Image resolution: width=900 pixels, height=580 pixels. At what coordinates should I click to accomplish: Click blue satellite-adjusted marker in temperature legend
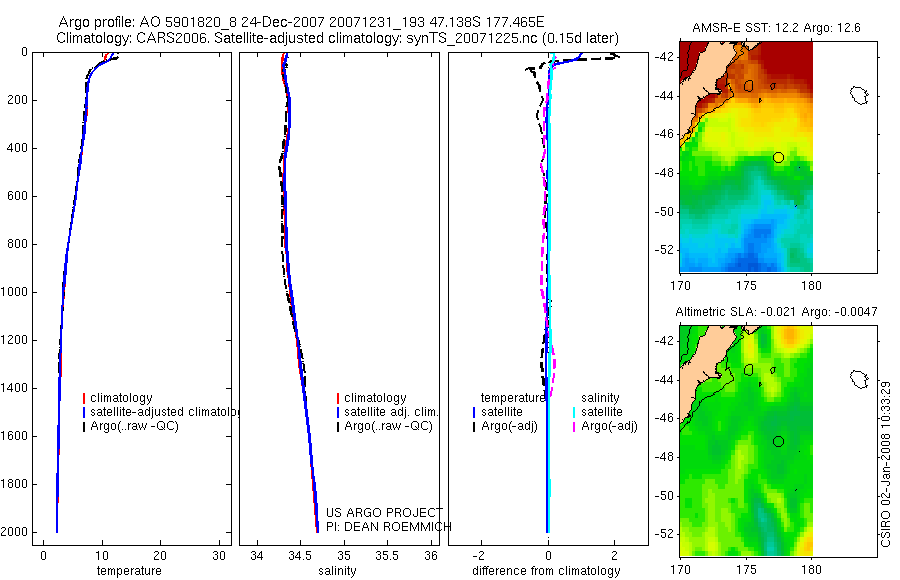tap(84, 412)
